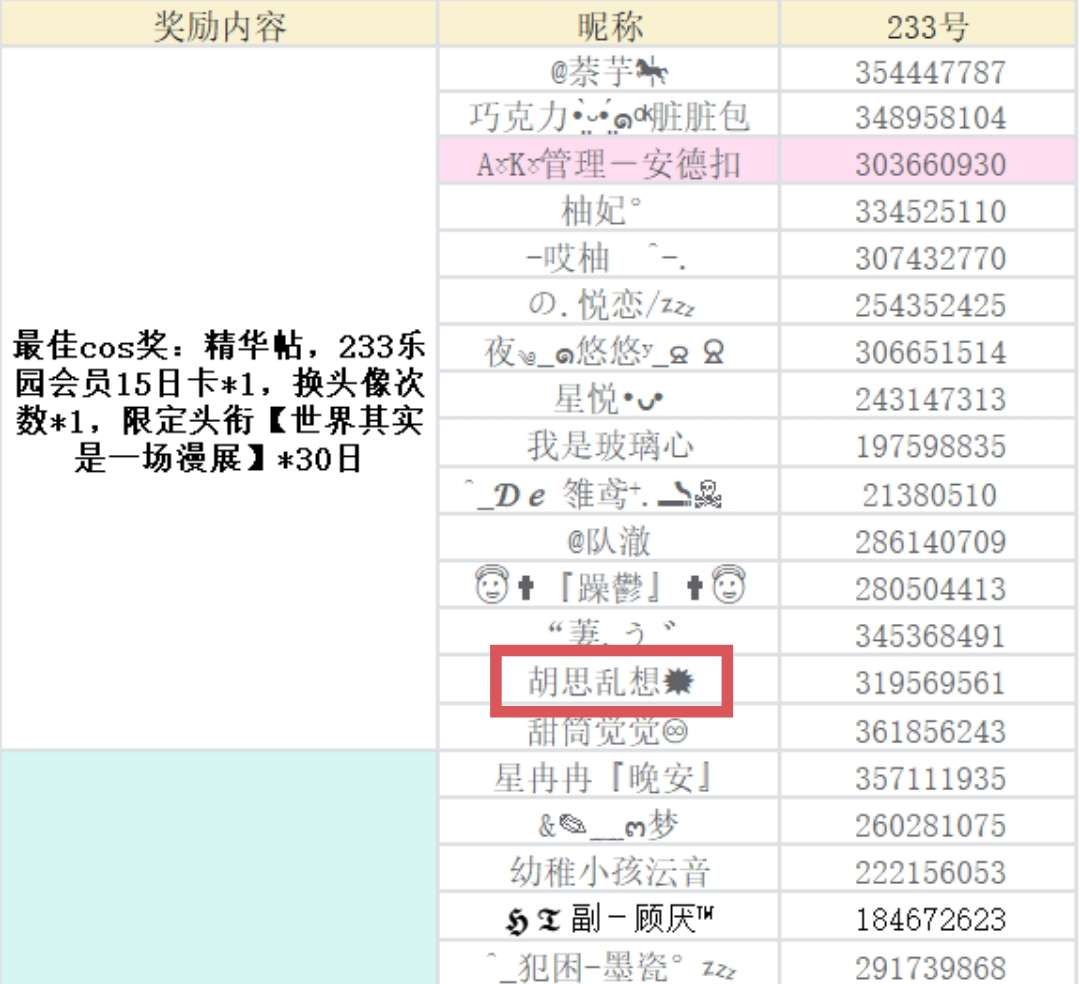Click the nickname 幼稚小孩沄音
The width and height of the screenshot is (1080, 984).
609,872
